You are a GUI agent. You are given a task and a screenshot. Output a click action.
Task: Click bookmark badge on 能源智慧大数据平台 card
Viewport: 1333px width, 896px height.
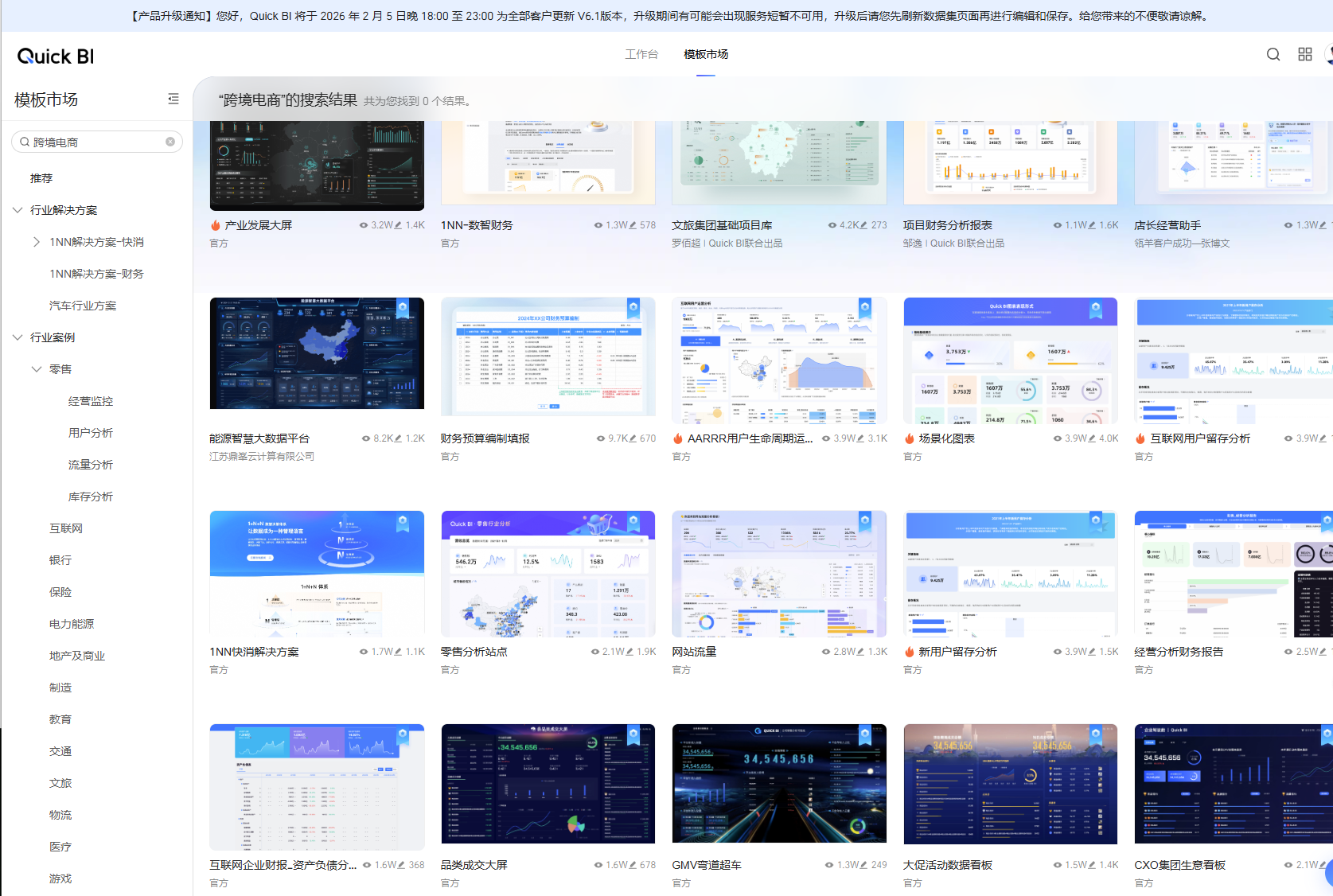point(403,308)
